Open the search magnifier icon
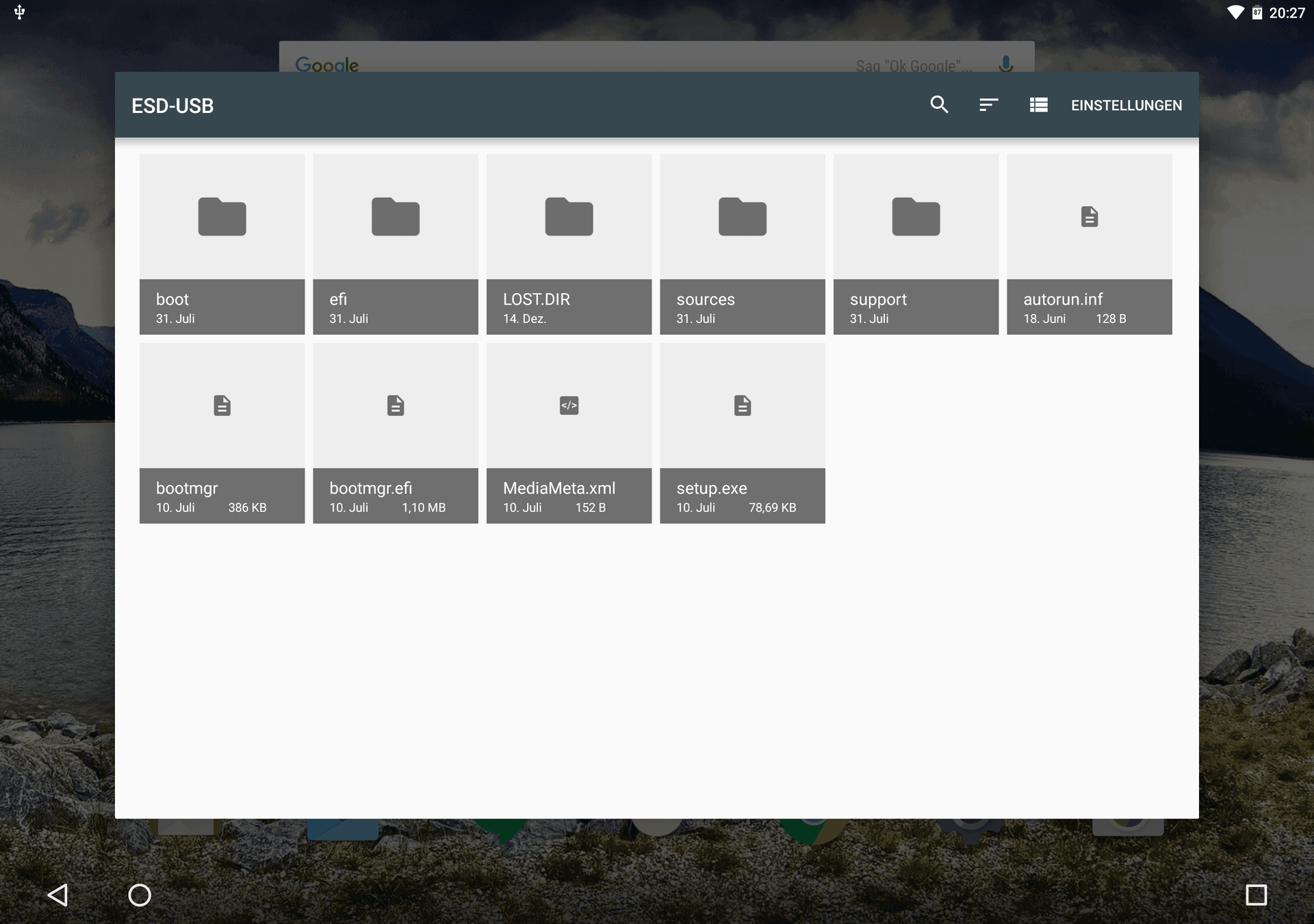 tap(939, 105)
